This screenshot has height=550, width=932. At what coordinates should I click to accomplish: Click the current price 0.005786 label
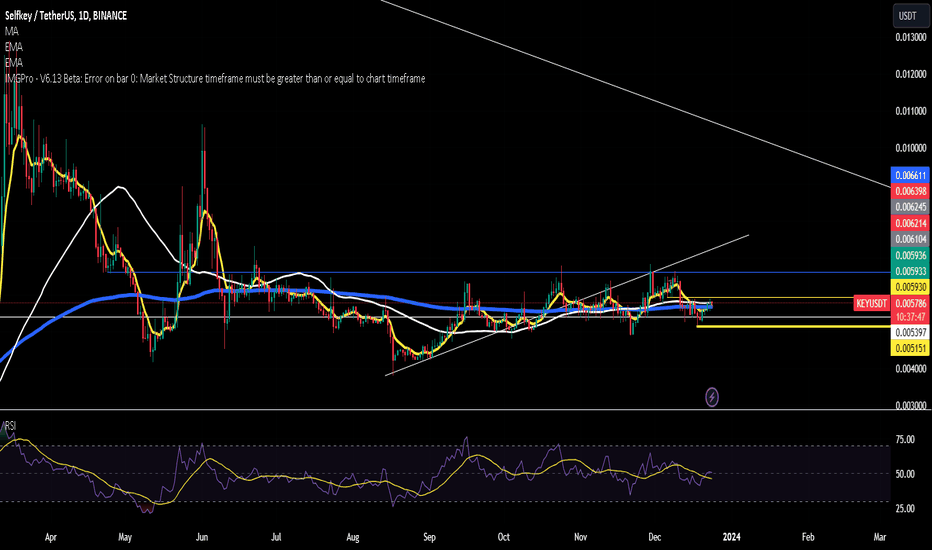coord(910,303)
